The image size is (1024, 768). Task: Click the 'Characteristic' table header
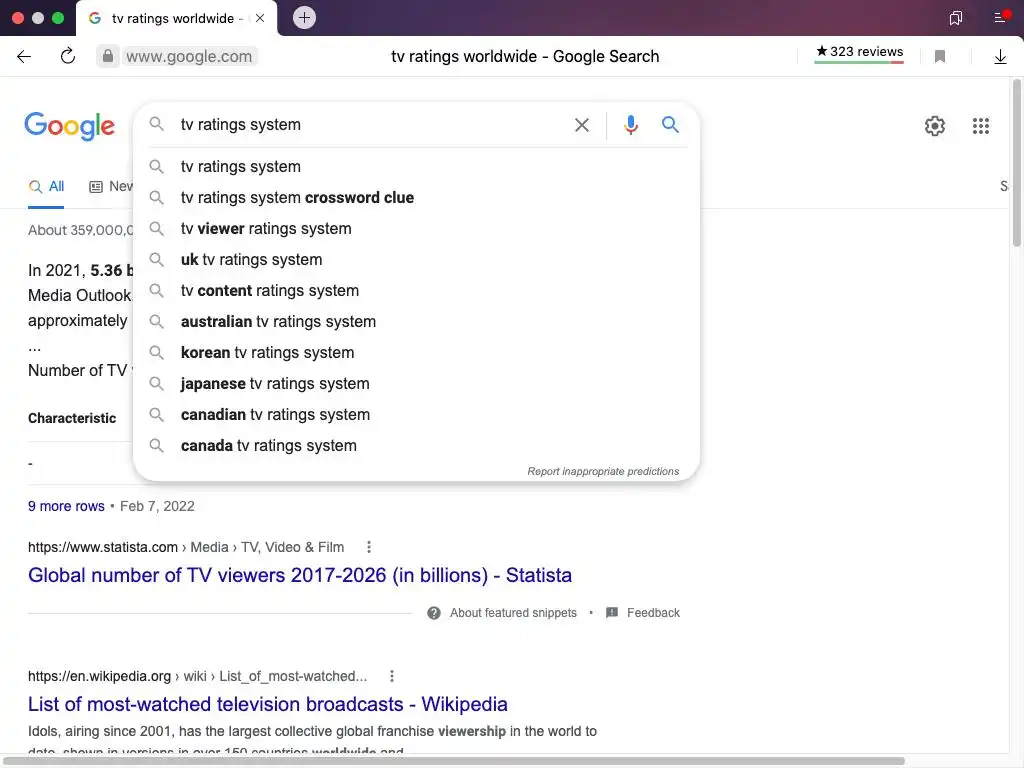(72, 418)
